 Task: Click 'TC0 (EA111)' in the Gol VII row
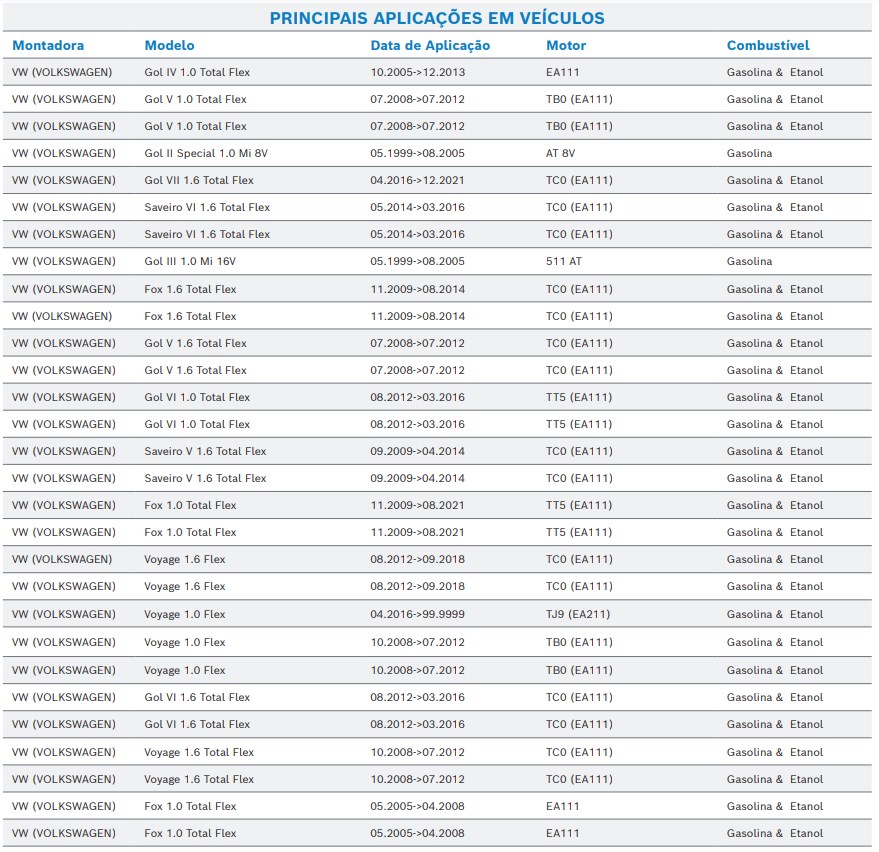(x=579, y=180)
